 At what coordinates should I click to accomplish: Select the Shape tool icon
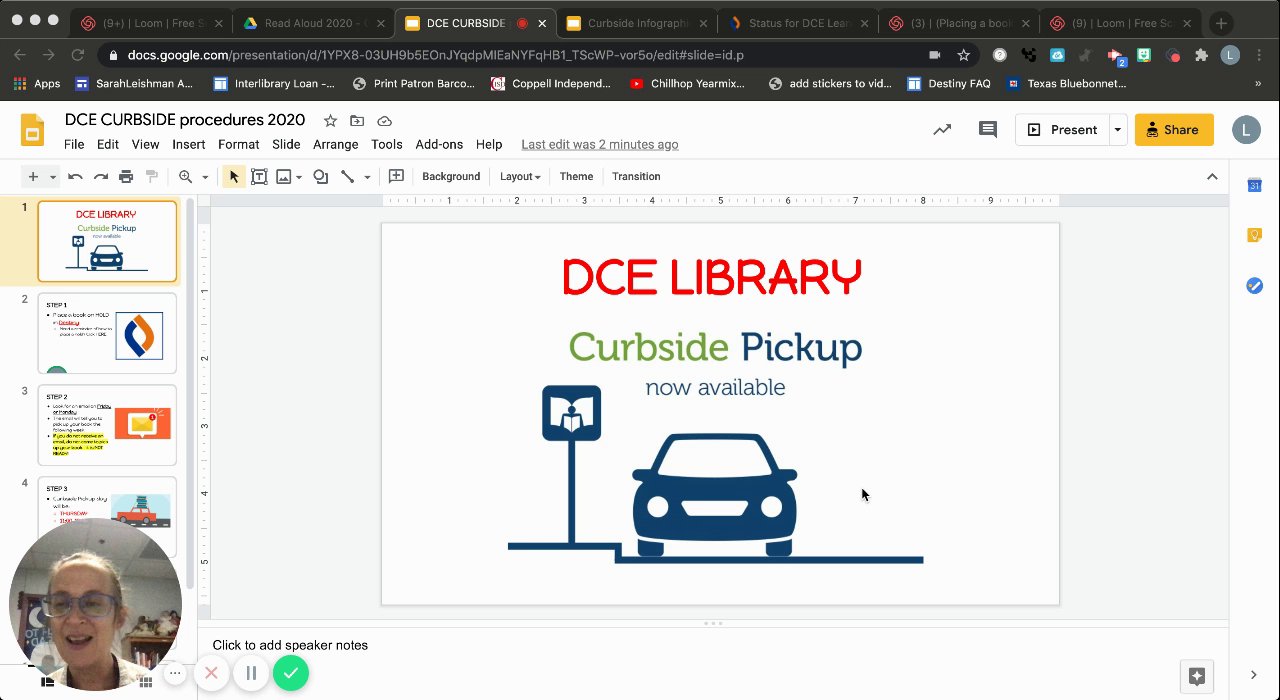pyautogui.click(x=320, y=177)
